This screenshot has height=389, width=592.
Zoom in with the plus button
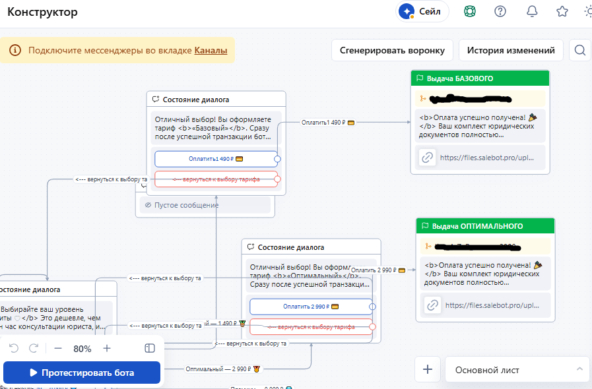tap(107, 348)
